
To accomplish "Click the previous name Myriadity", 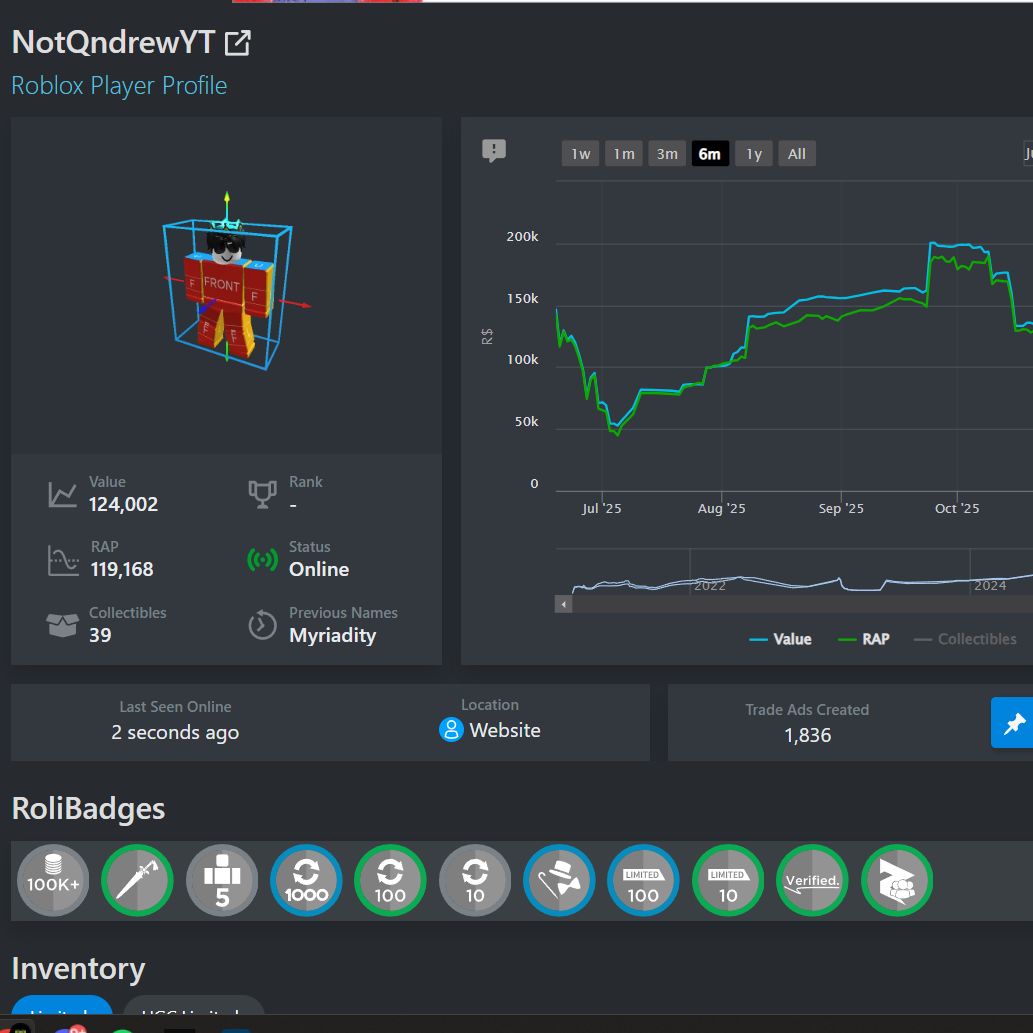I will point(333,636).
